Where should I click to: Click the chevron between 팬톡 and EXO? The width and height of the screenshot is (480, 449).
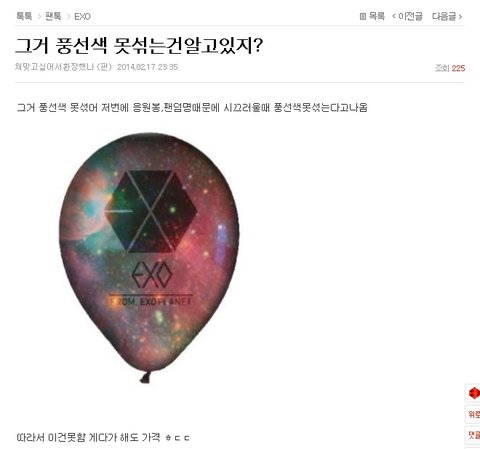pos(68,16)
